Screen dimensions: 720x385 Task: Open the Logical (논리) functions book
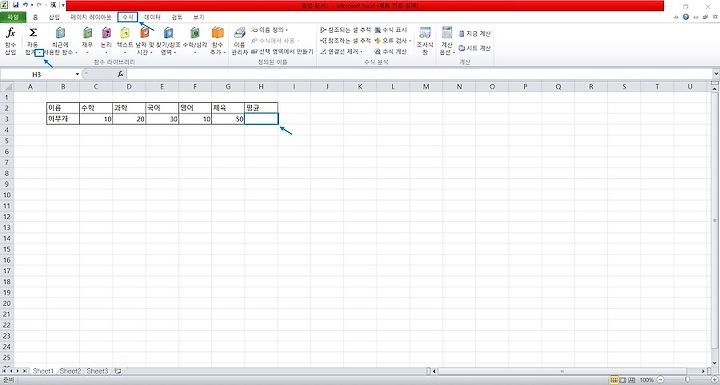point(106,33)
